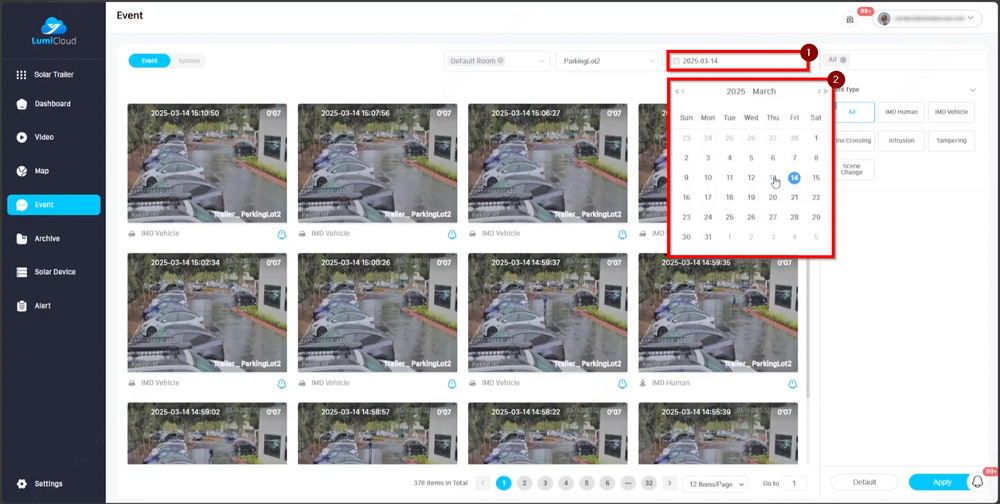Open Settings at the sidebar bottom
Image resolution: width=1000 pixels, height=504 pixels.
tap(47, 484)
